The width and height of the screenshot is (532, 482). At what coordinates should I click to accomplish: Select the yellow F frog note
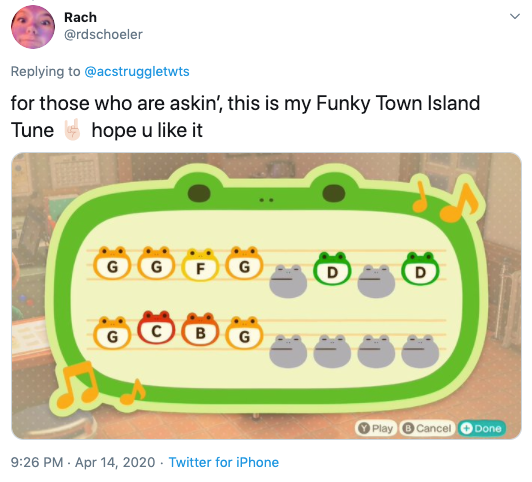coord(201,265)
